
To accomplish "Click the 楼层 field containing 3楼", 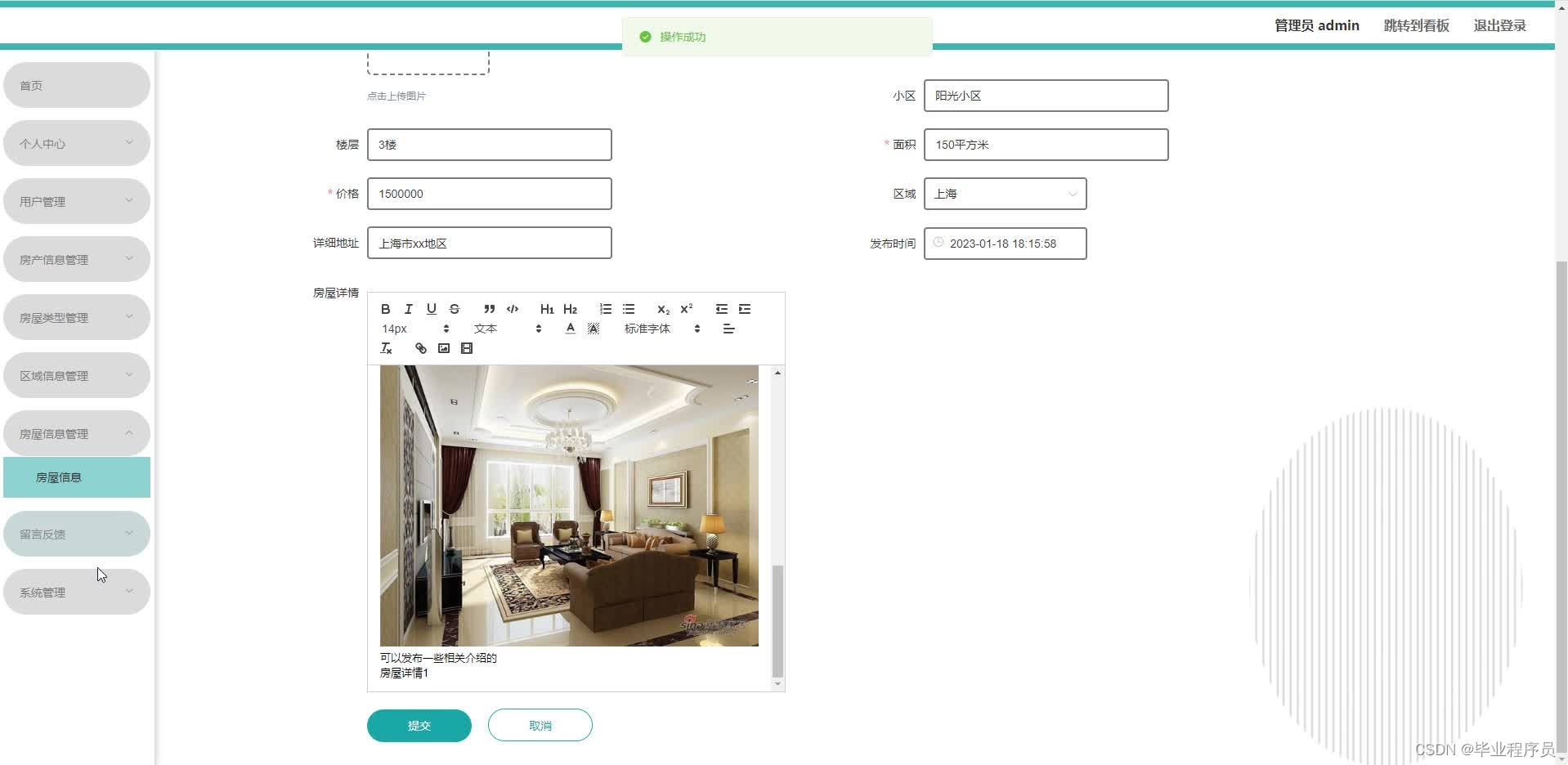I will click(x=489, y=145).
